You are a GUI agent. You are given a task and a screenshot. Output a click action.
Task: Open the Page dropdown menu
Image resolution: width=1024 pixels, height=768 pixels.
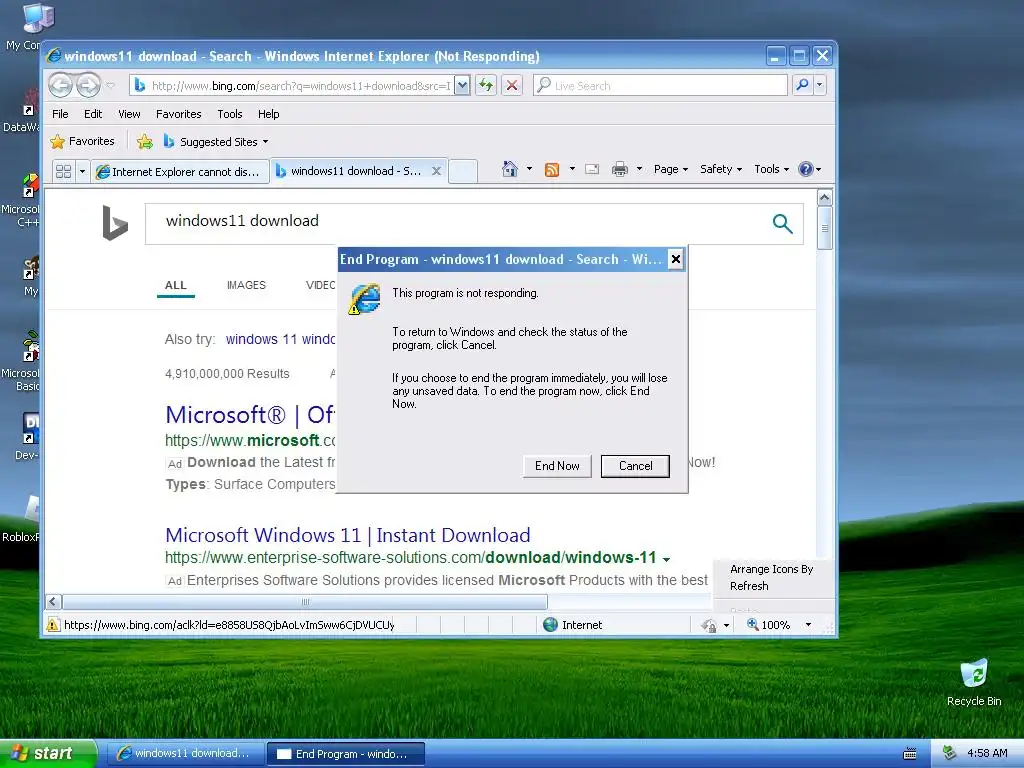tap(671, 169)
